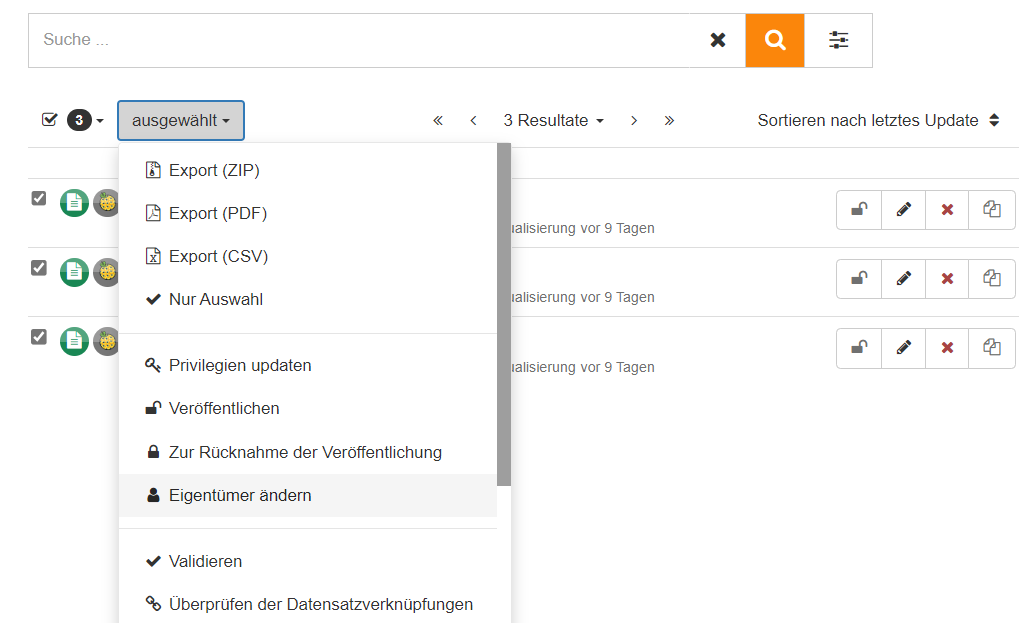Click 'Veröffentlichen' in the dropdown list
1032x623 pixels.
click(224, 409)
